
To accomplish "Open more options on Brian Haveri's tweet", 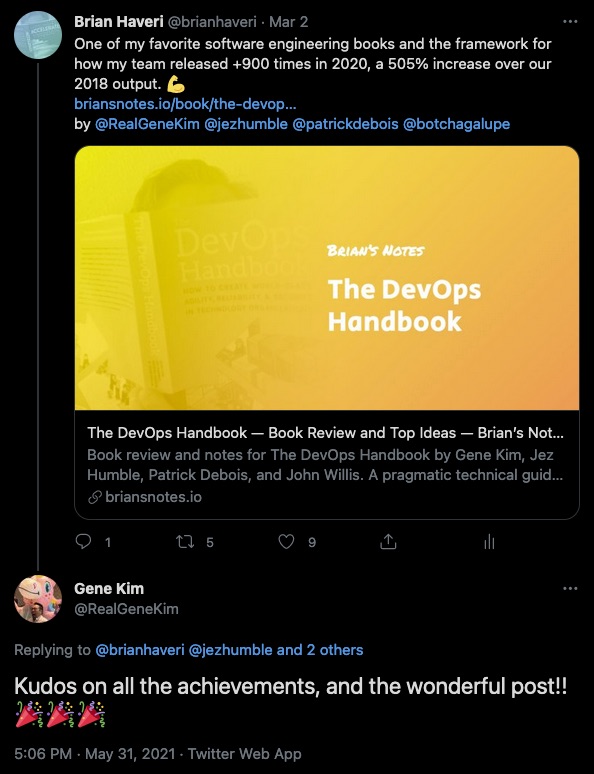I will (x=570, y=22).
